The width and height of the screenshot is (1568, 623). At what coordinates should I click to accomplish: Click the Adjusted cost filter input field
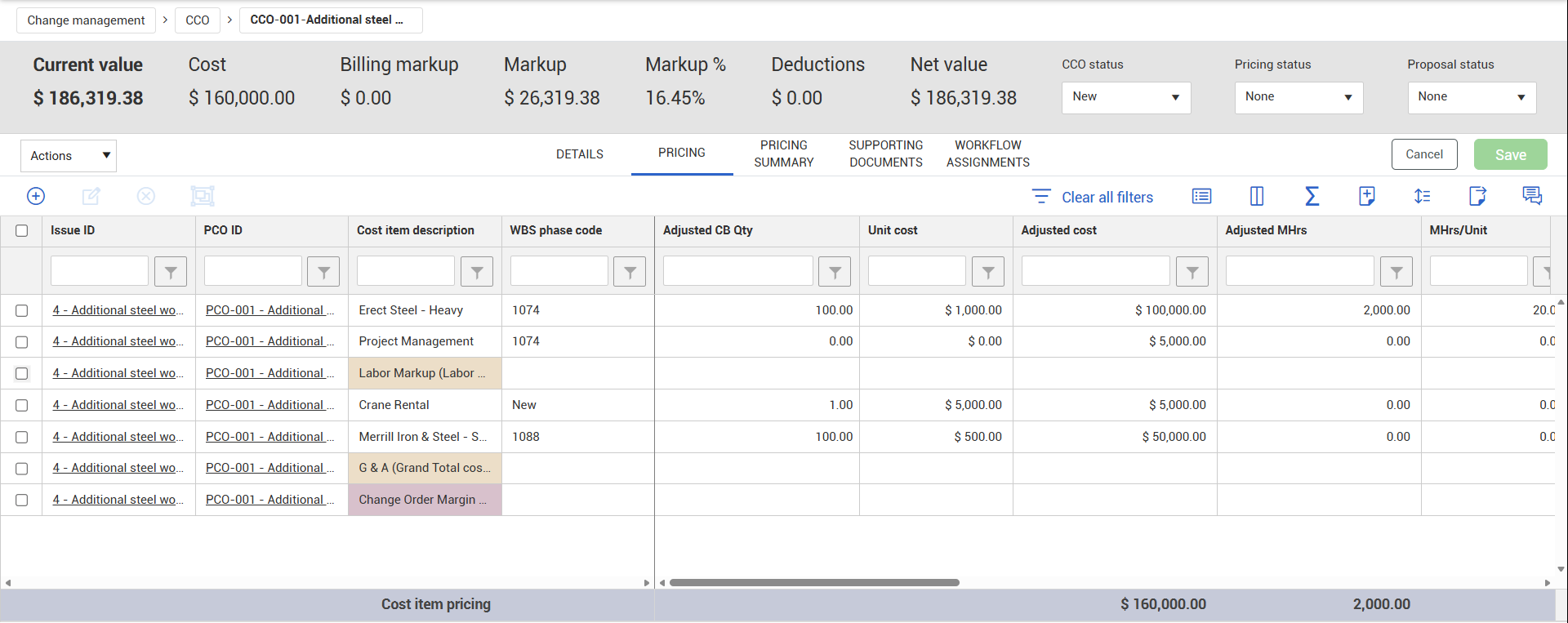point(1095,271)
